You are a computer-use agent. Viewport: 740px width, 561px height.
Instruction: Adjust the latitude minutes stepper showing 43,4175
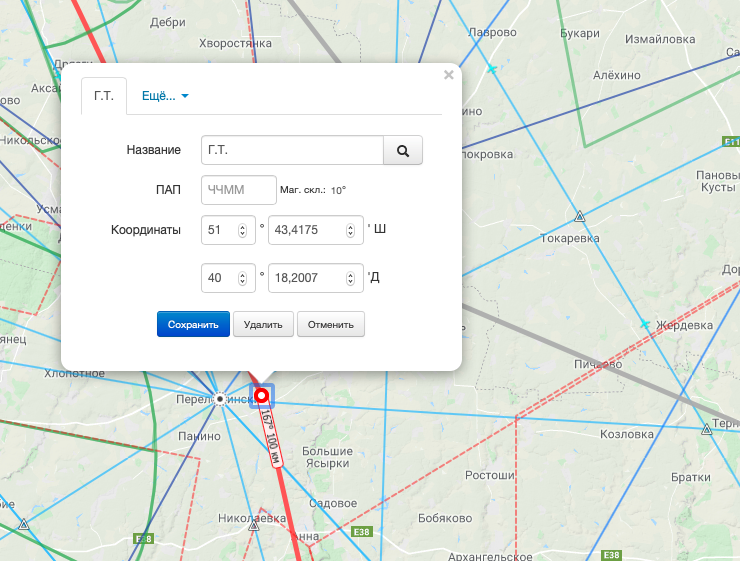point(351,230)
